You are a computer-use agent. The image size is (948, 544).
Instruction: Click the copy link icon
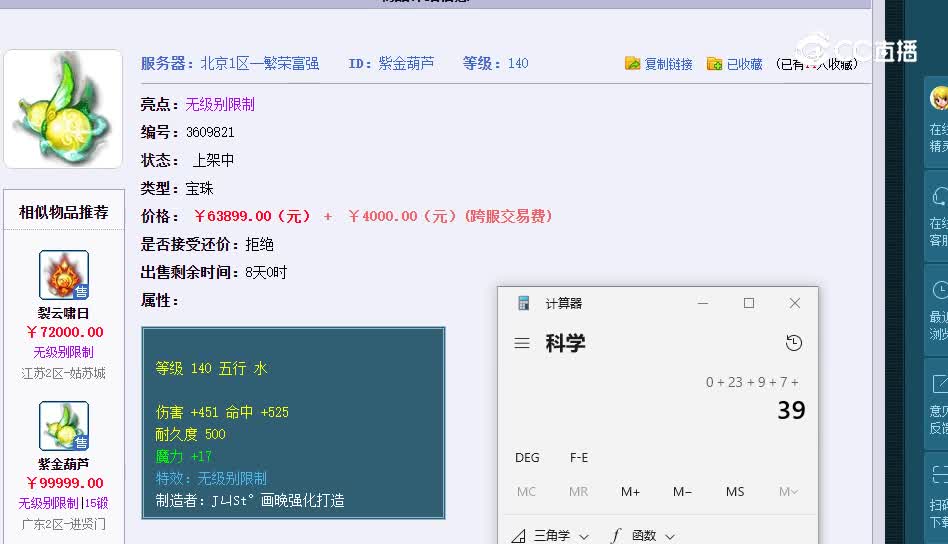(x=632, y=63)
